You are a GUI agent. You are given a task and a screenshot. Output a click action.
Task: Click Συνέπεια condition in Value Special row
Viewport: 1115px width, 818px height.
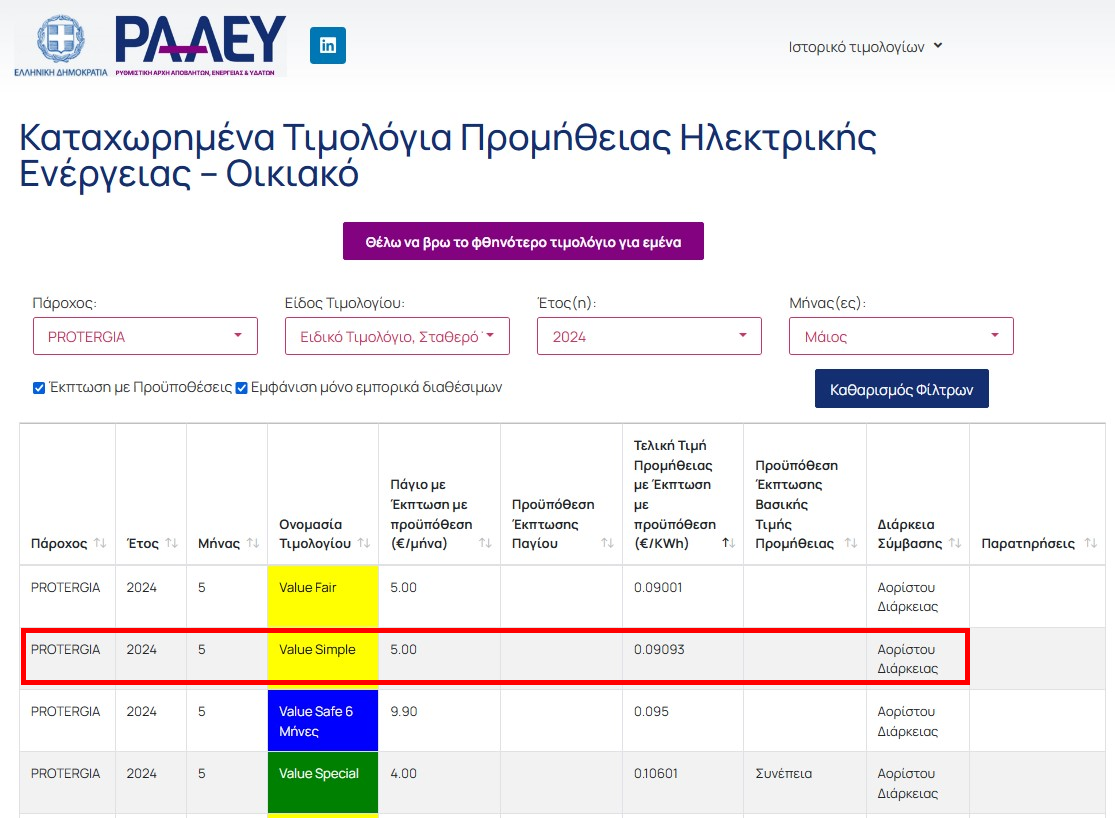pyautogui.click(x=784, y=773)
